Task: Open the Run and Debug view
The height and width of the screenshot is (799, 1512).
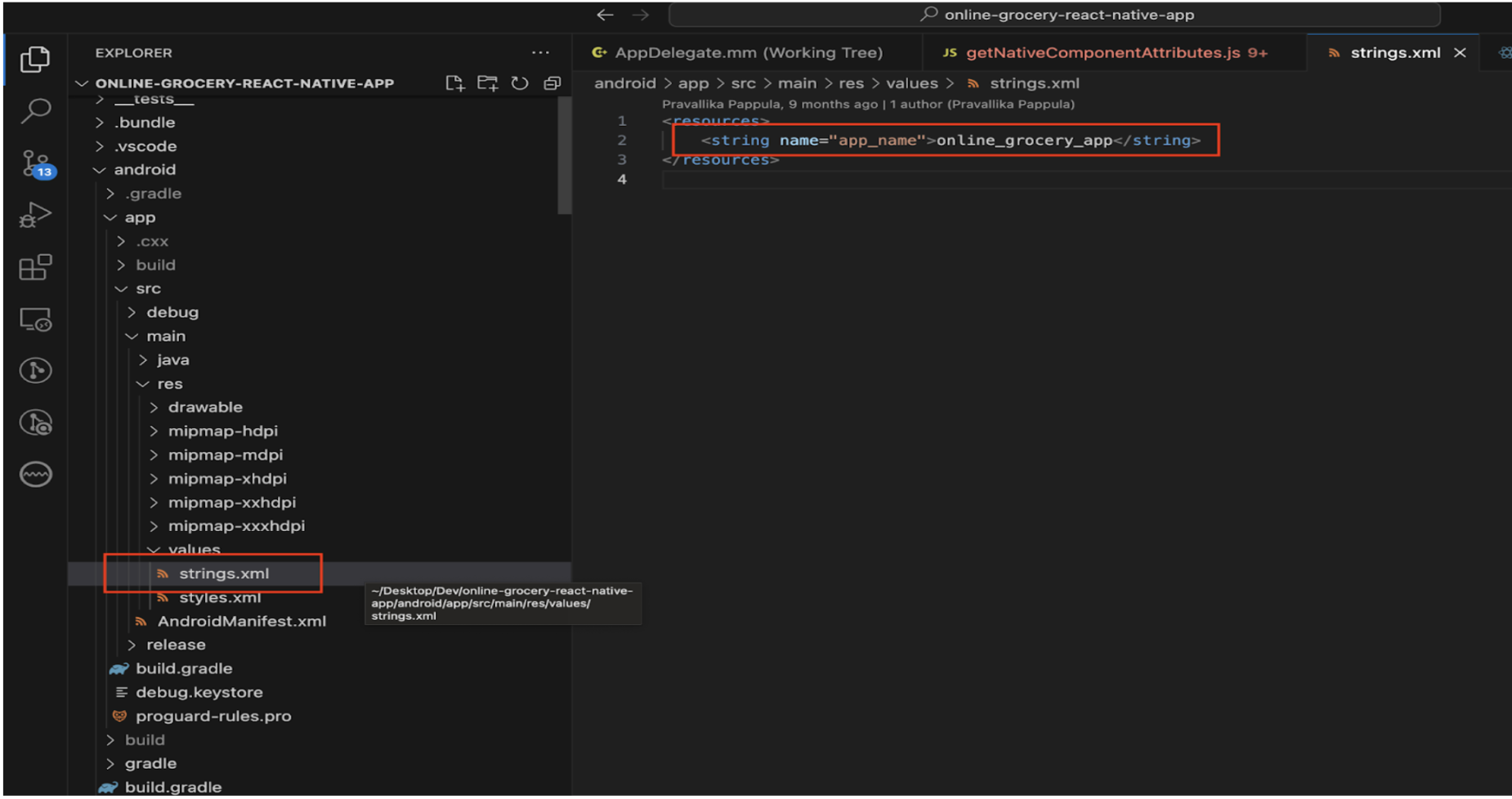Action: pos(34,214)
